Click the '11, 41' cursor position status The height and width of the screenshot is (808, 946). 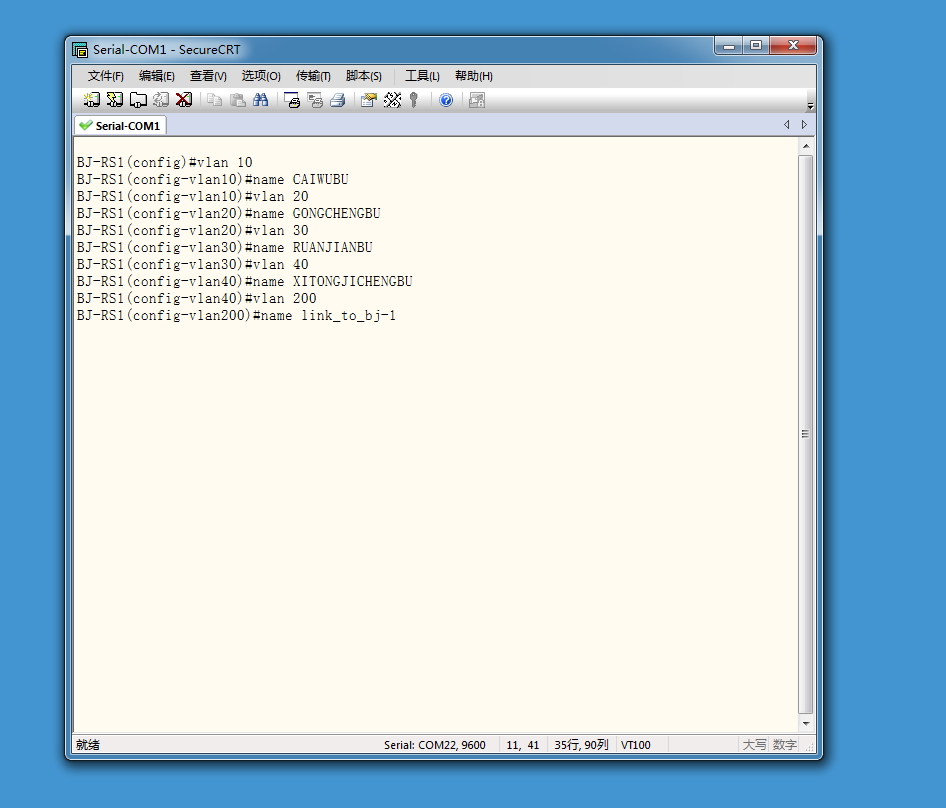(522, 745)
